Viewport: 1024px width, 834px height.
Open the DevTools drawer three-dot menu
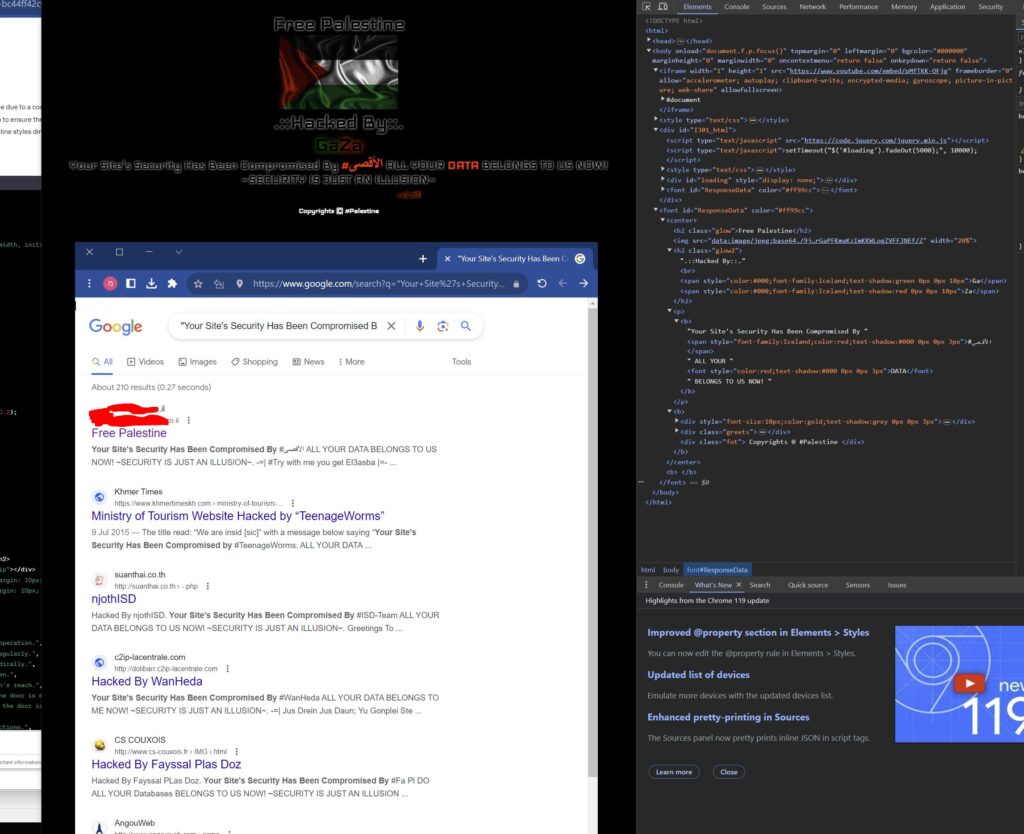(647, 585)
